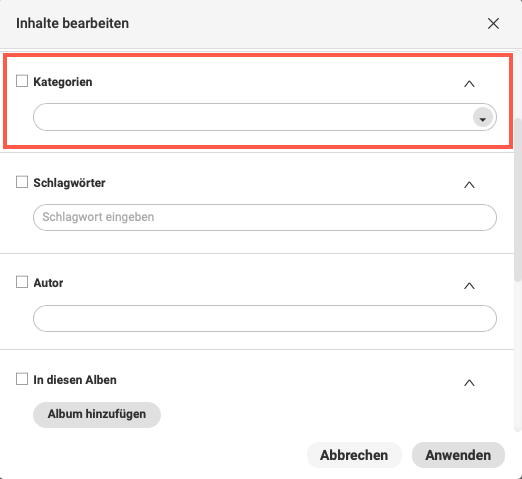Enable the Kategorien checkbox
Screen dimensions: 522x479
pos(22,81)
